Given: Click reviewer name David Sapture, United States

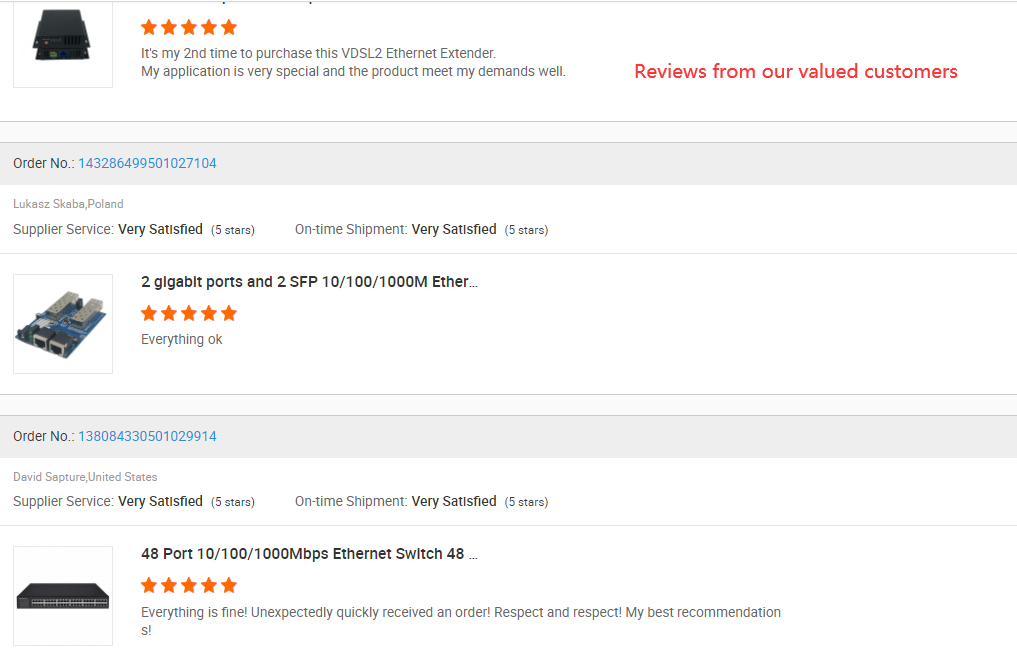Looking at the screenshot, I should (85, 477).
